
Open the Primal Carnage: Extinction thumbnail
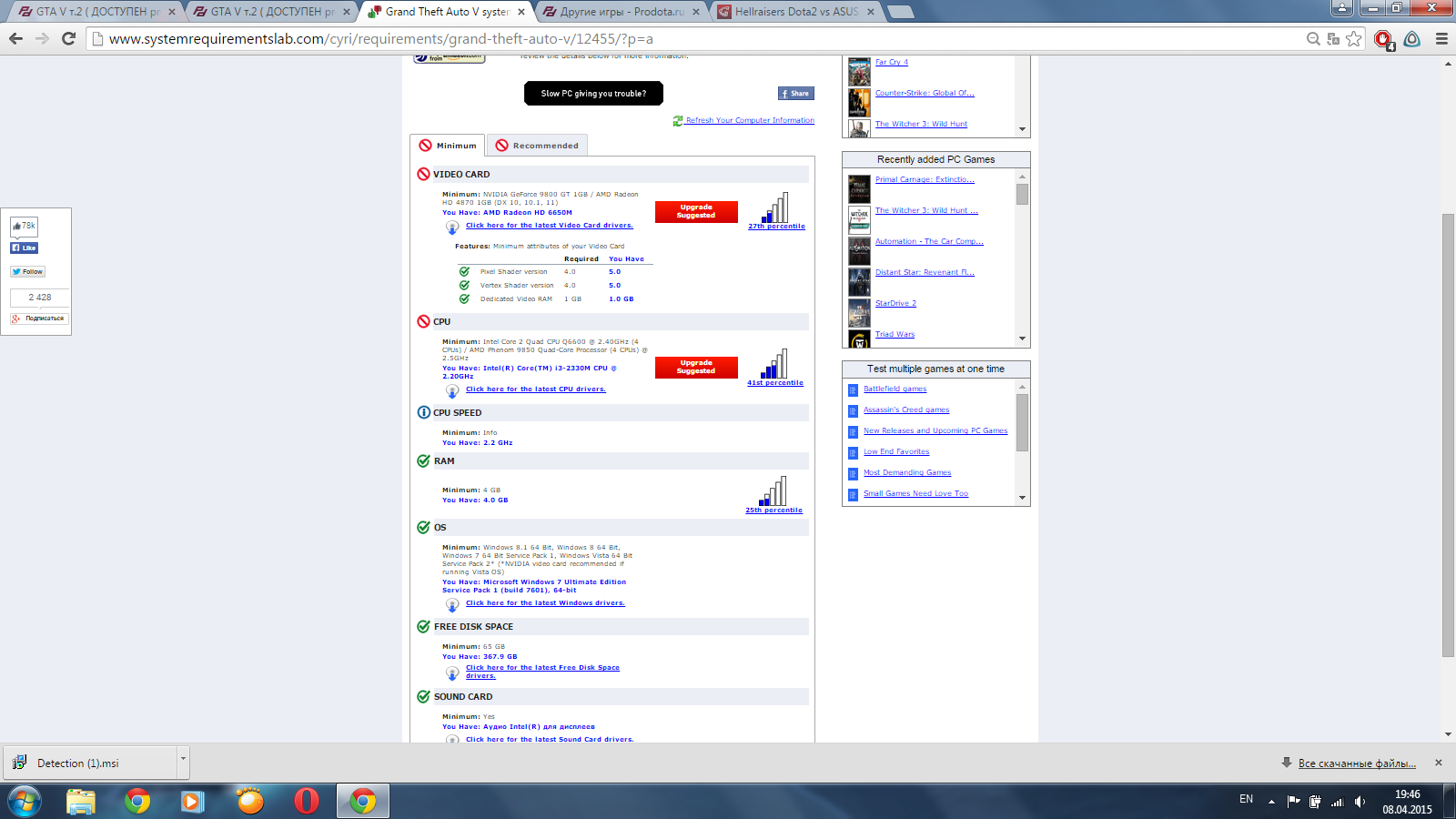click(858, 189)
